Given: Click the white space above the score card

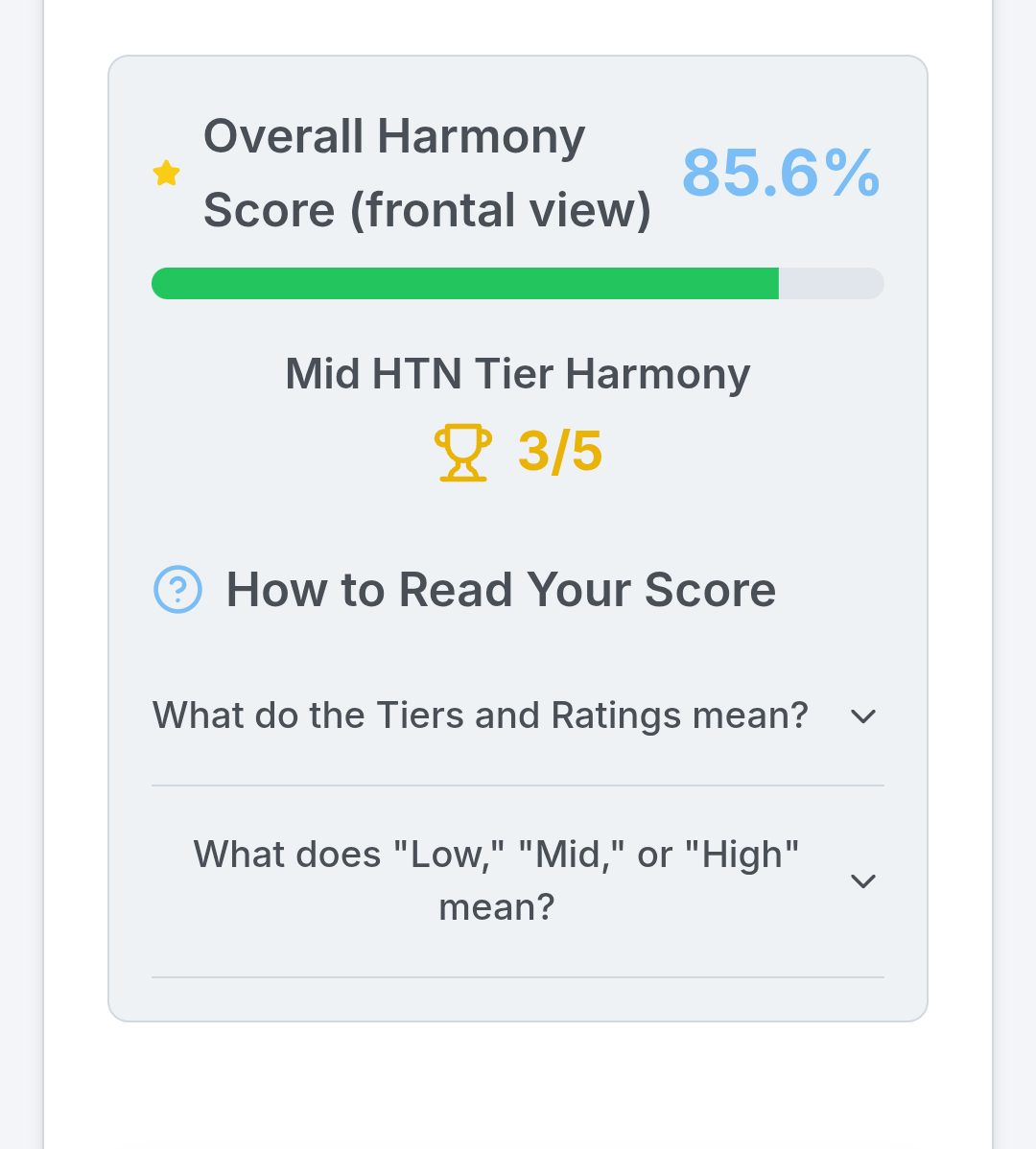Looking at the screenshot, I should (x=518, y=27).
